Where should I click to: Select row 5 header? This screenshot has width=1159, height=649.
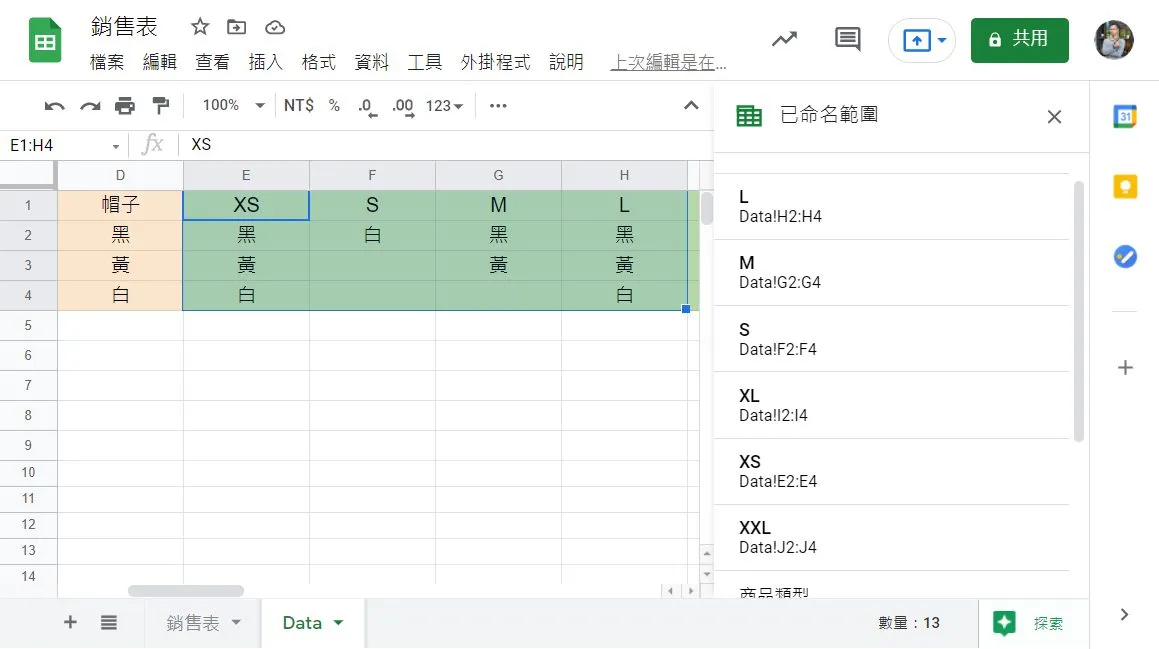coord(28,325)
